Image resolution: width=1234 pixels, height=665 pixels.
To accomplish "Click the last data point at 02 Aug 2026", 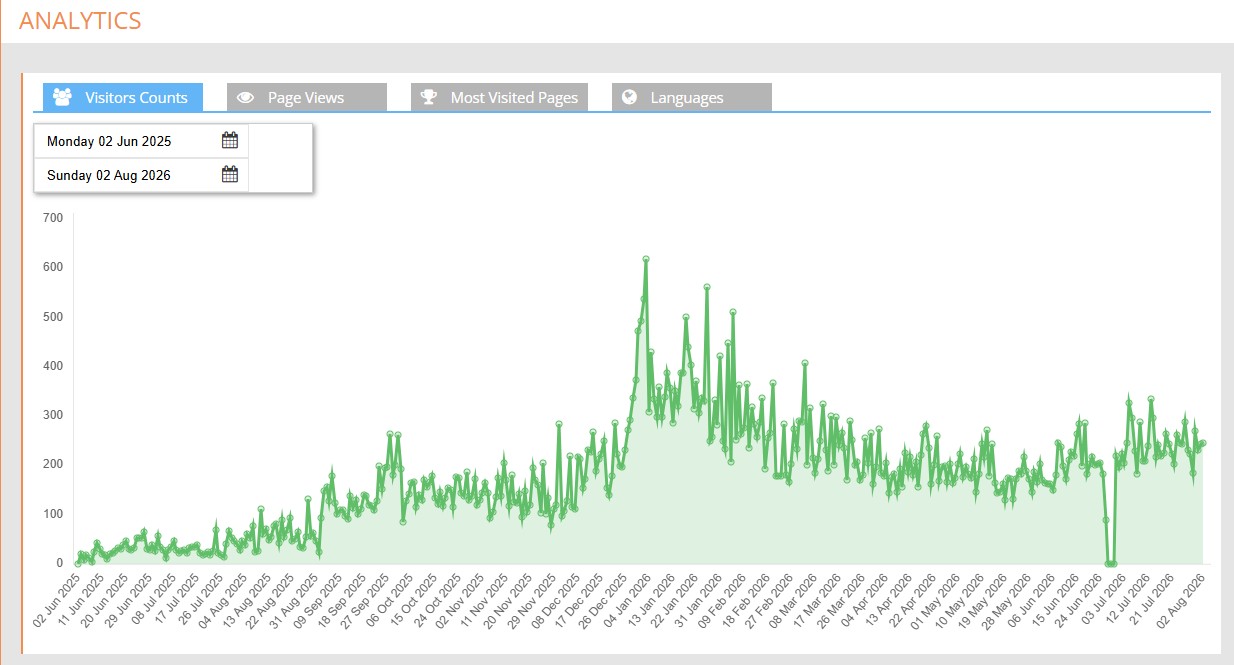I will coord(1202,443).
